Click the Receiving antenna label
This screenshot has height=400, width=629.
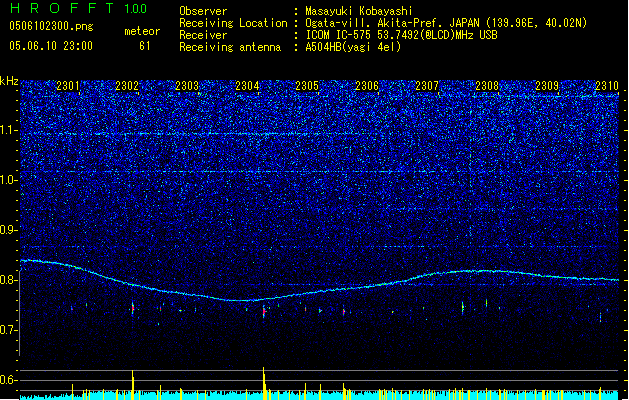pyautogui.click(x=230, y=47)
